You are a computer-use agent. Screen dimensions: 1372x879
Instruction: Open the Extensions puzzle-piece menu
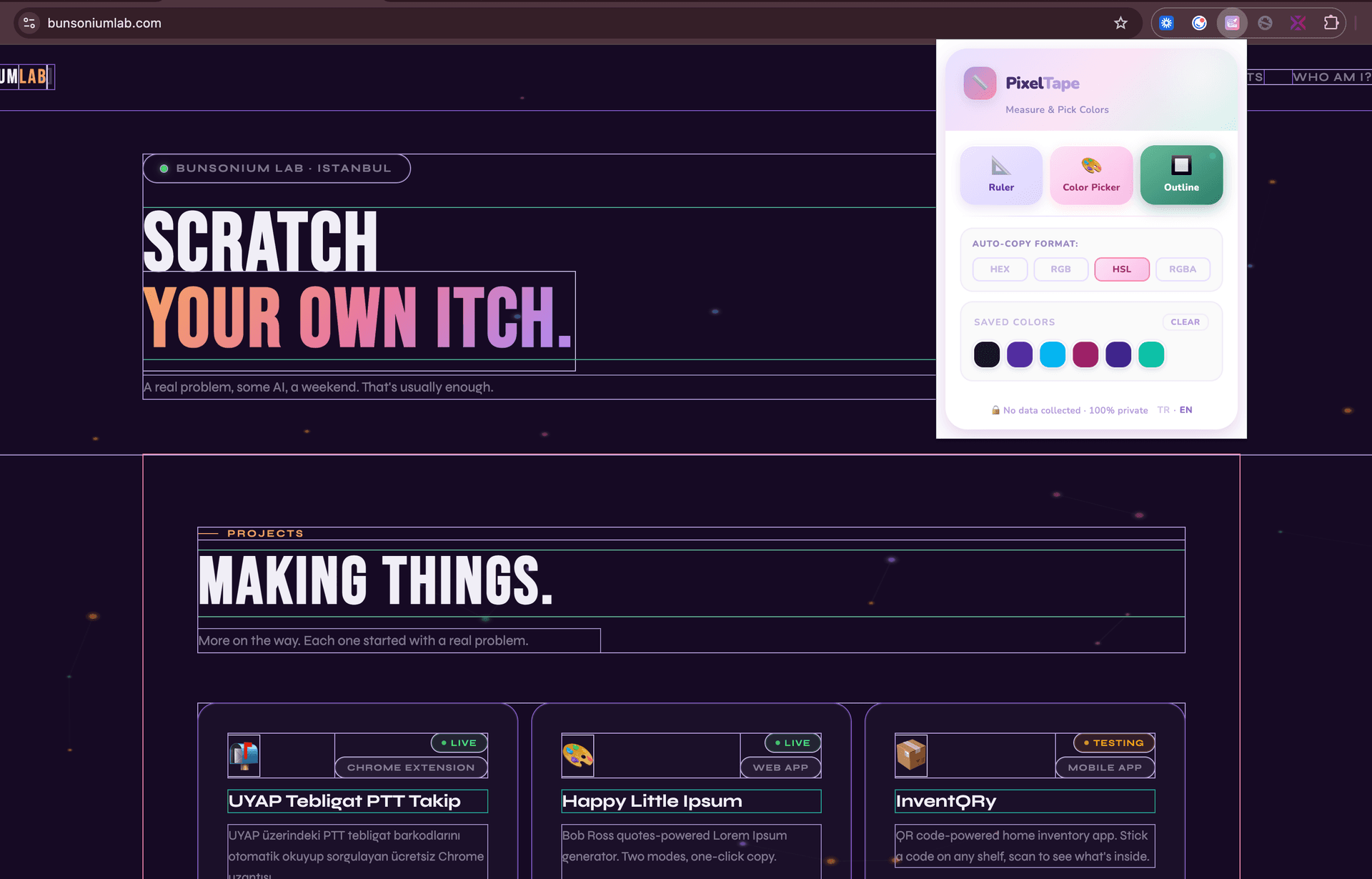pos(1331,23)
